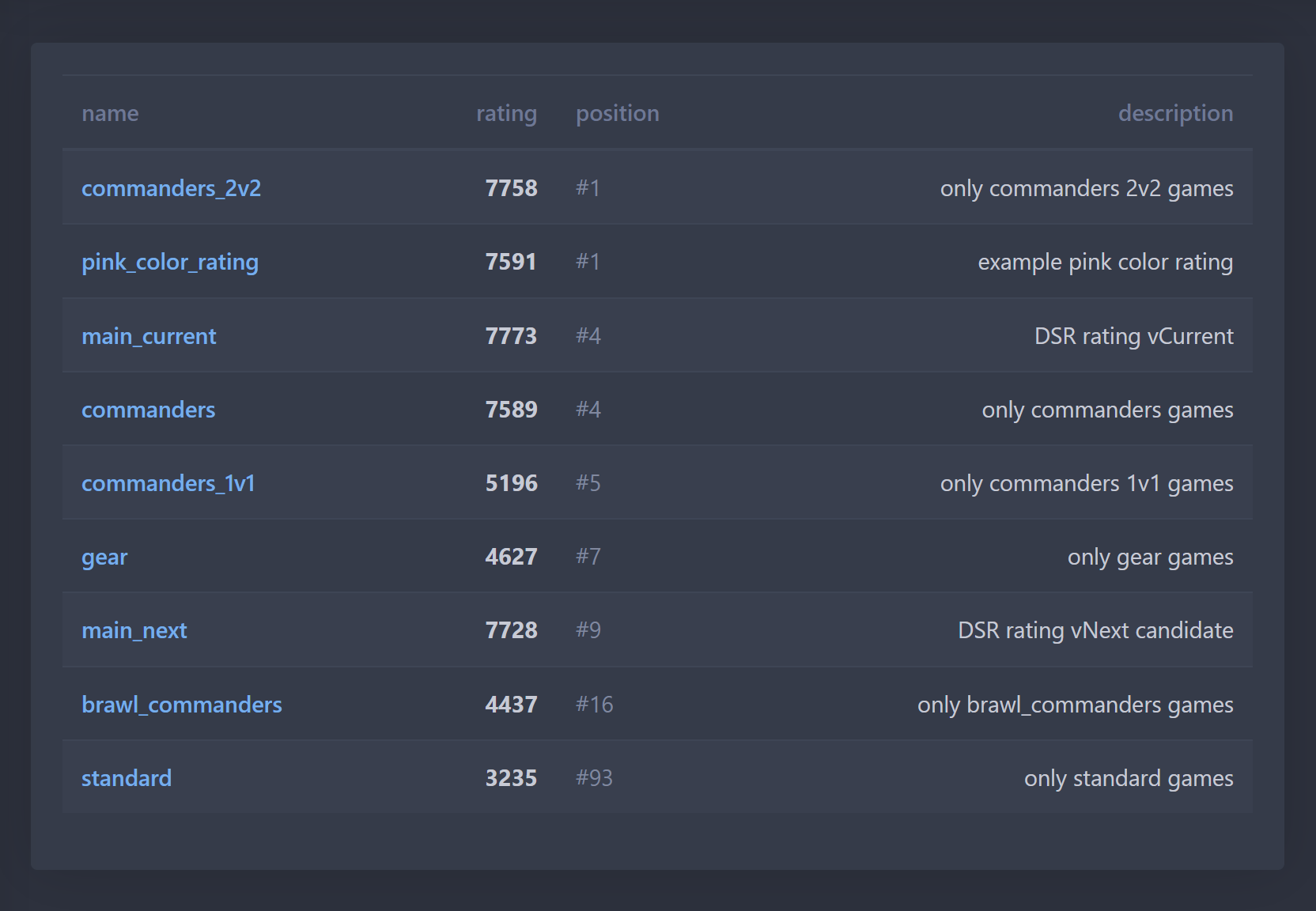Click the 'example pink color rating' description

pos(1105,262)
